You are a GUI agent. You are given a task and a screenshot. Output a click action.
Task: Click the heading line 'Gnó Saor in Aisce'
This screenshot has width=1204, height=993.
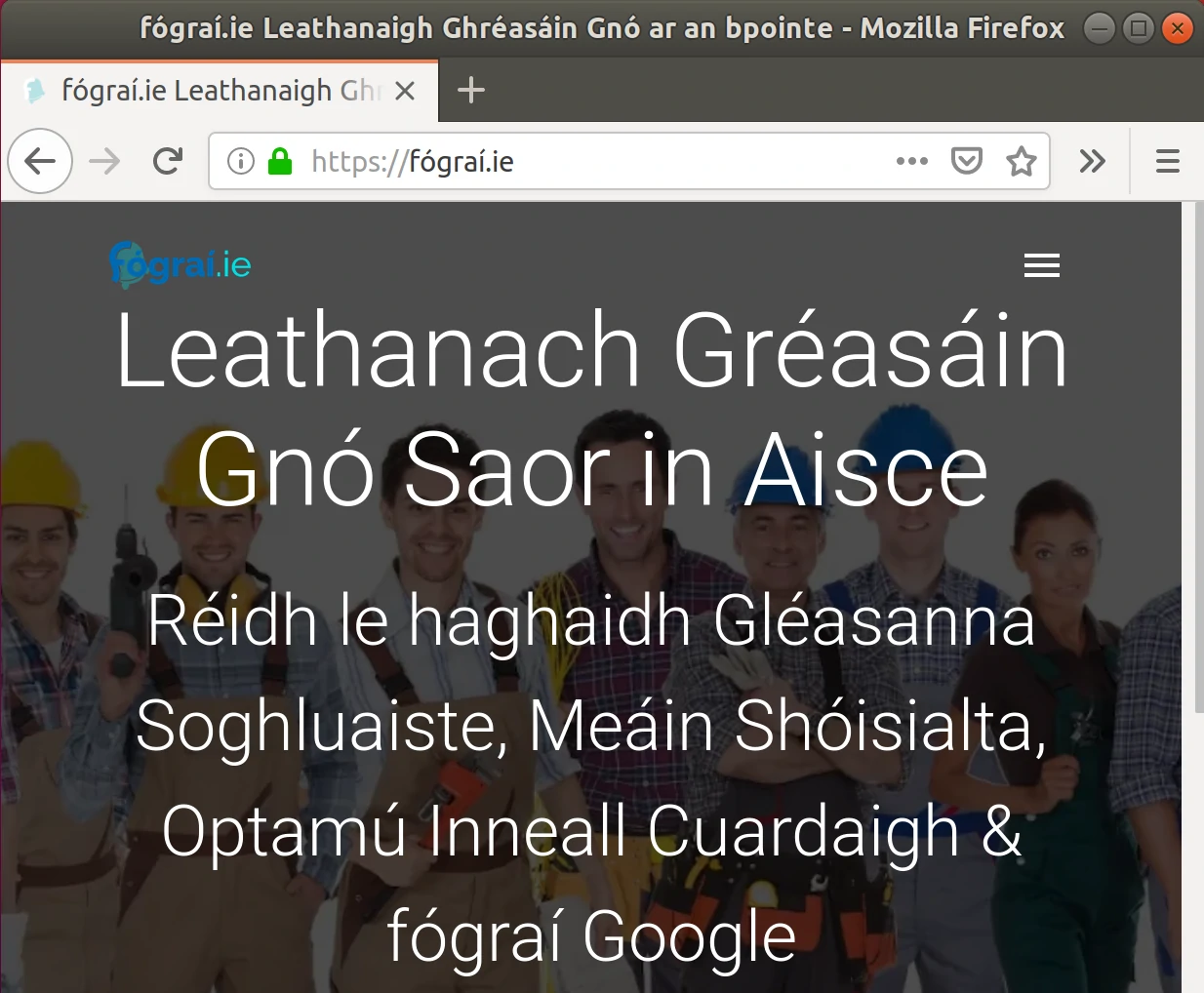tap(592, 470)
